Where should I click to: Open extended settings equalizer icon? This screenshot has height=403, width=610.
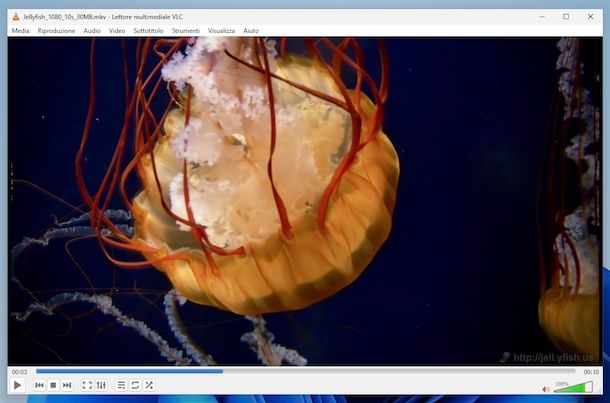coord(101,385)
